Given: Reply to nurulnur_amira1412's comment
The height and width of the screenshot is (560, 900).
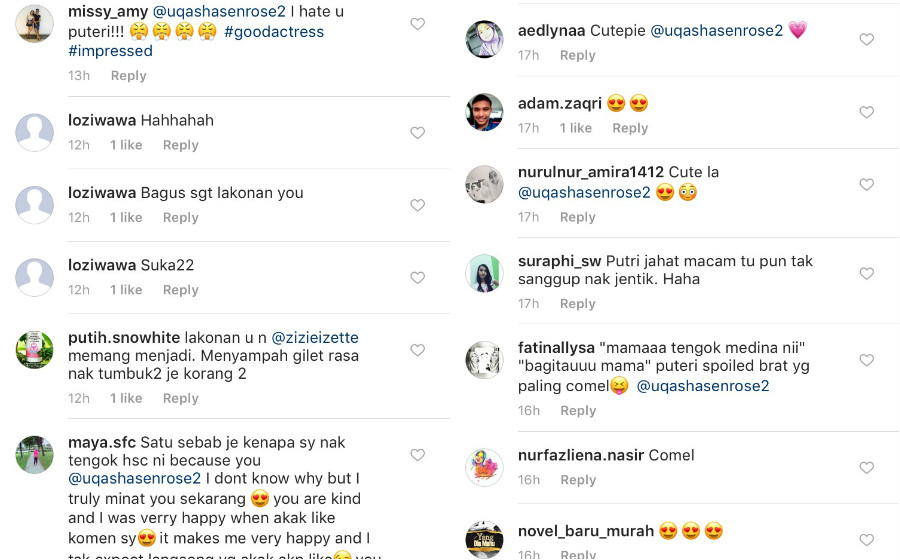Looking at the screenshot, I should 577,217.
